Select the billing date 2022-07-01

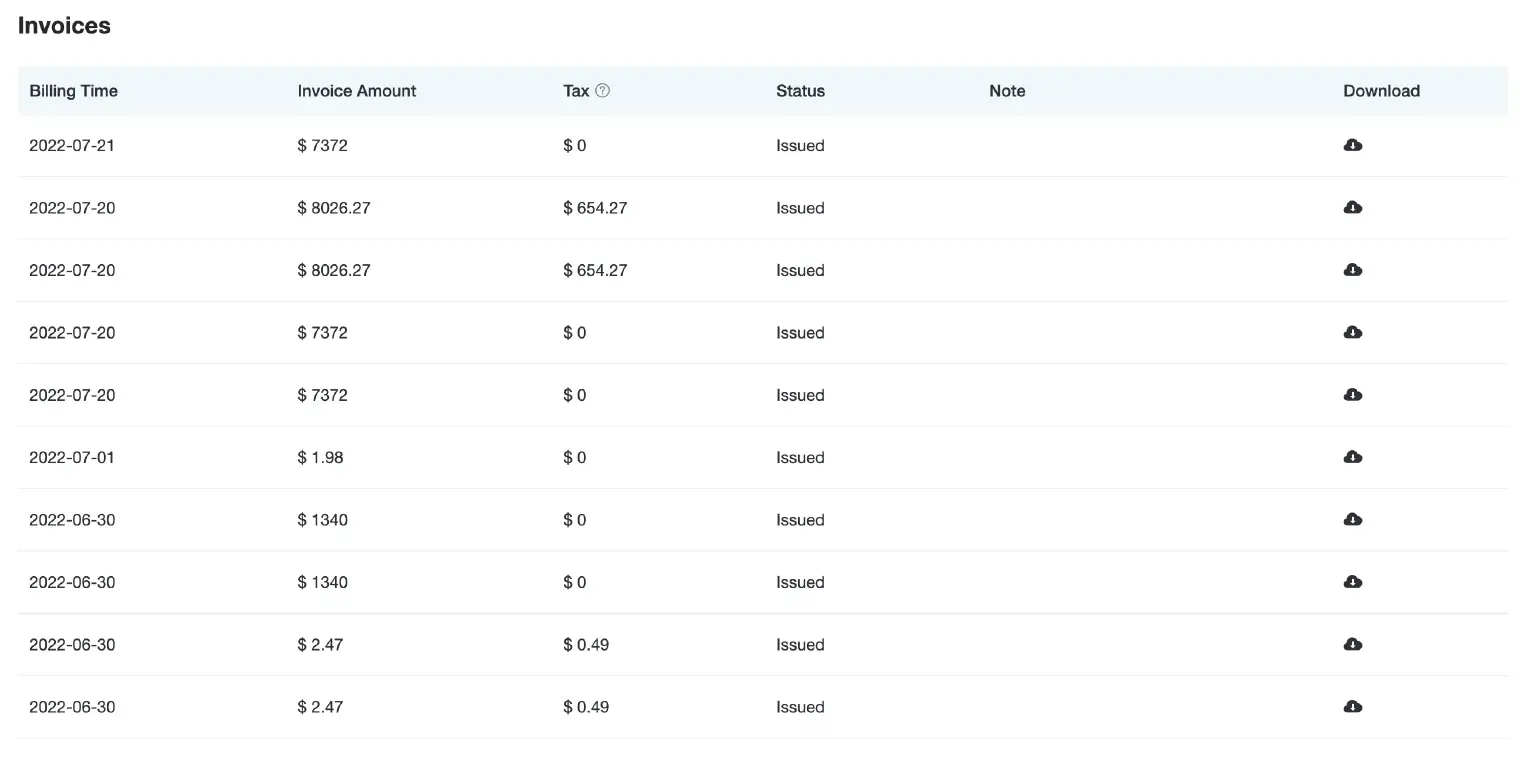tap(72, 457)
